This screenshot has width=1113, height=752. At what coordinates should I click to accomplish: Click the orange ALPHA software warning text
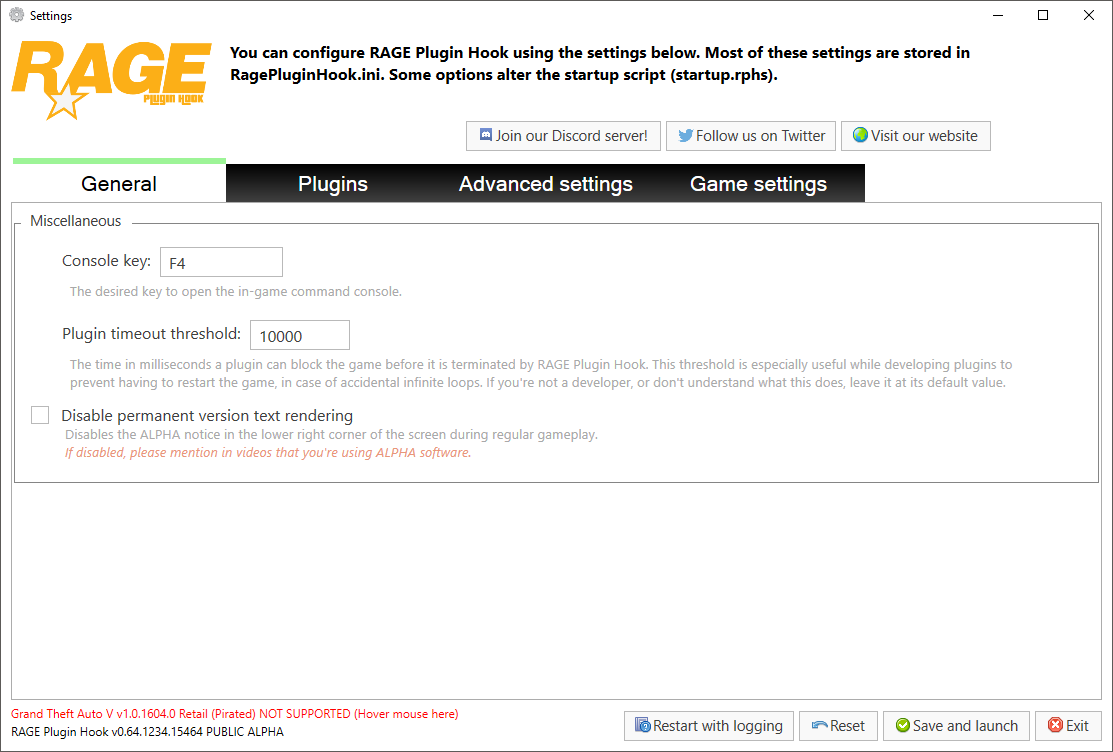click(268, 452)
